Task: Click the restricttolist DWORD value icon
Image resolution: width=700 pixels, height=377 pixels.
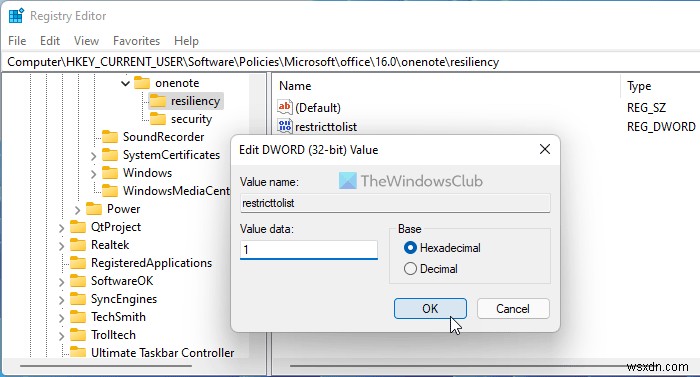Action: 285,126
